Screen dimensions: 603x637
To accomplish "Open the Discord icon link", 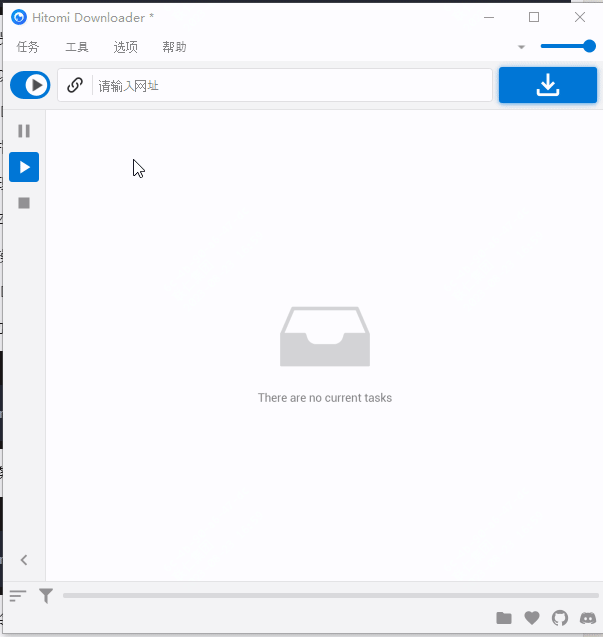I will click(587, 619).
